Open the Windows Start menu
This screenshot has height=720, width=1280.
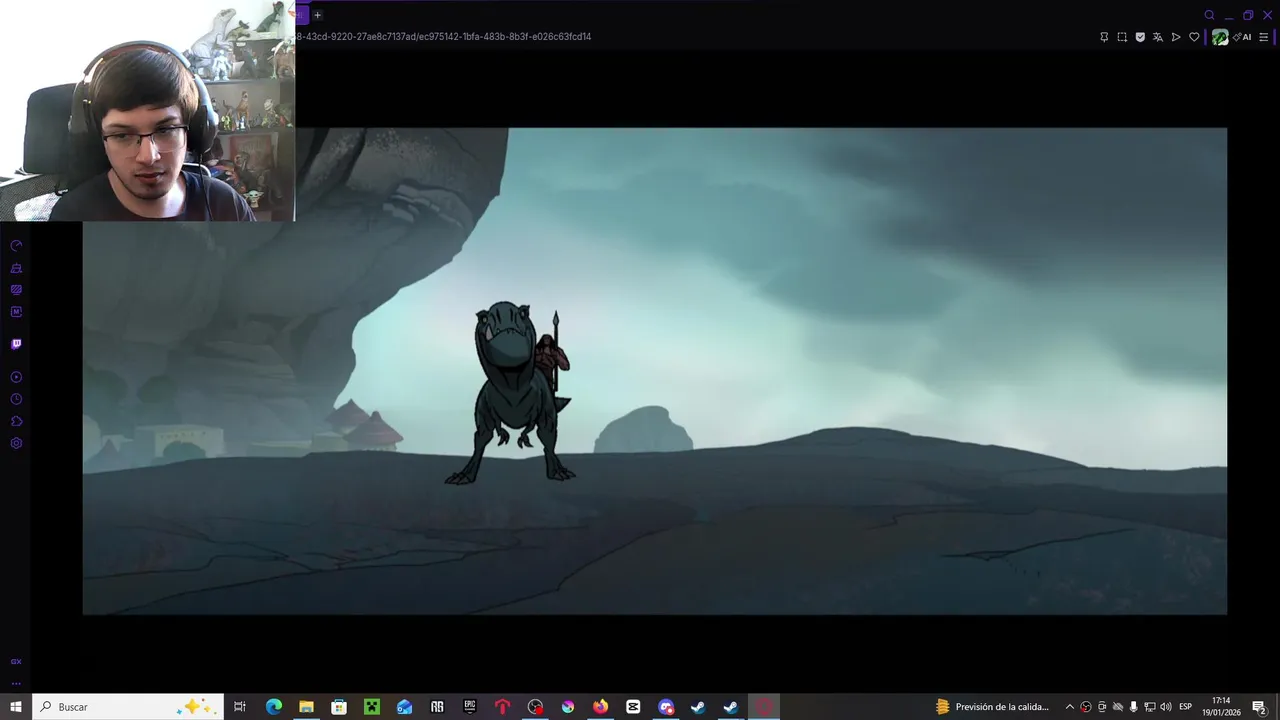16,707
